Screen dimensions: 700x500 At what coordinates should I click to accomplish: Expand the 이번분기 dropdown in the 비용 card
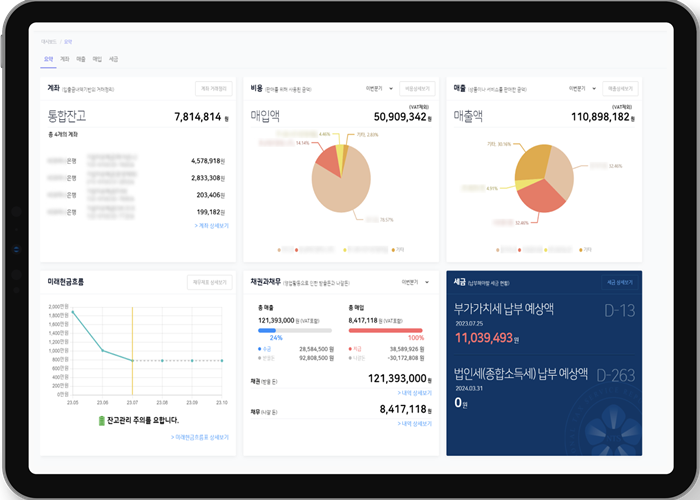pyautogui.click(x=379, y=89)
